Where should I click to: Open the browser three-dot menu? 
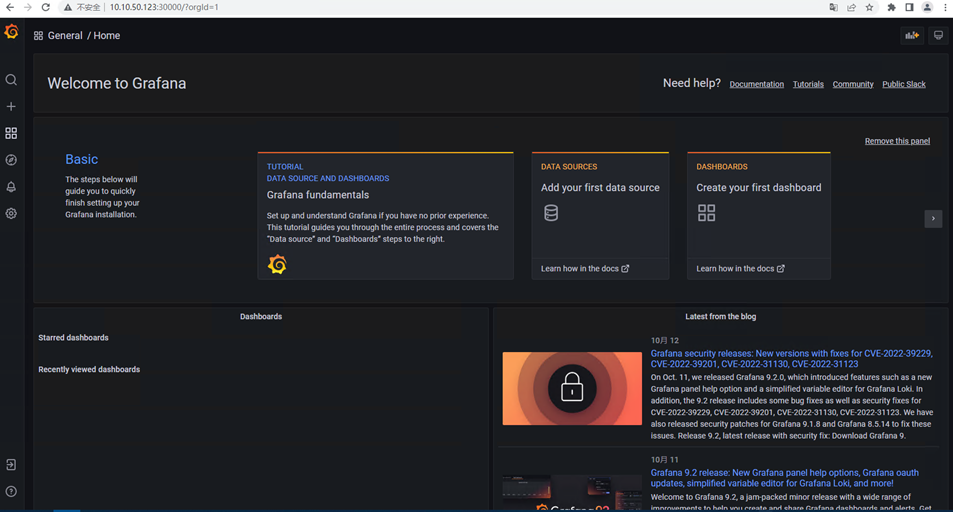945,7
